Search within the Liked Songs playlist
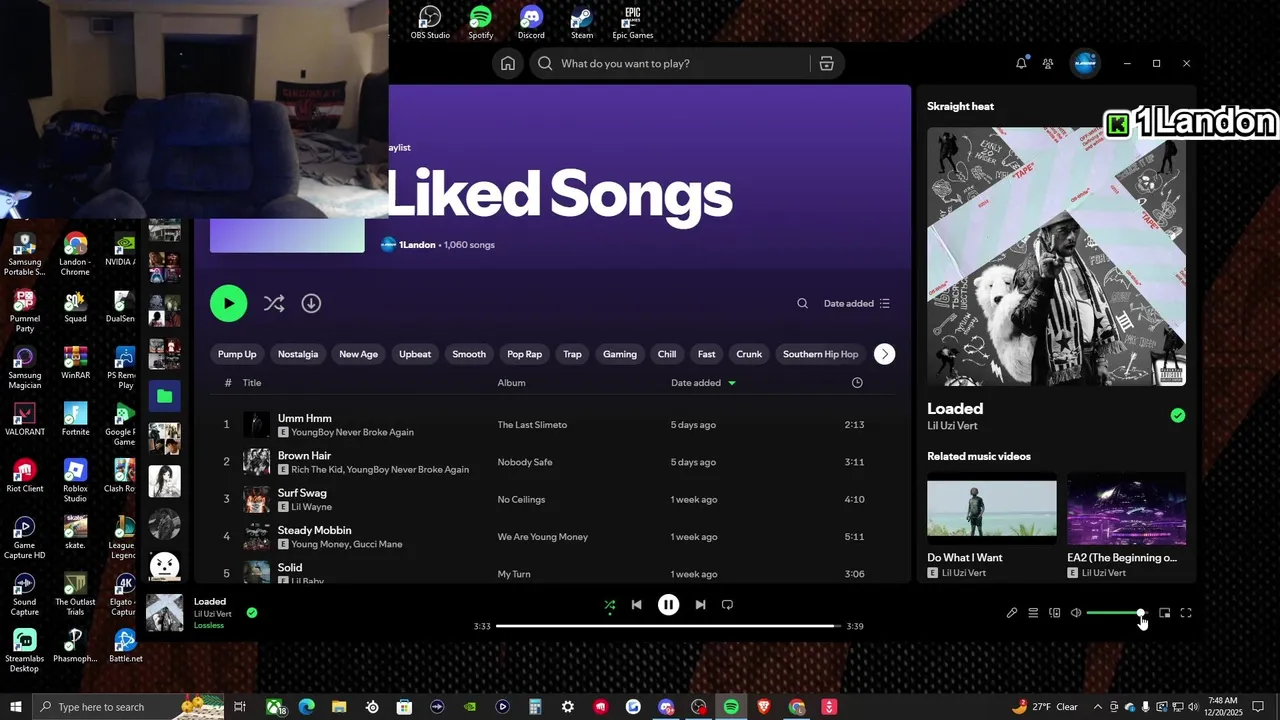This screenshot has width=1280, height=720. [802, 303]
